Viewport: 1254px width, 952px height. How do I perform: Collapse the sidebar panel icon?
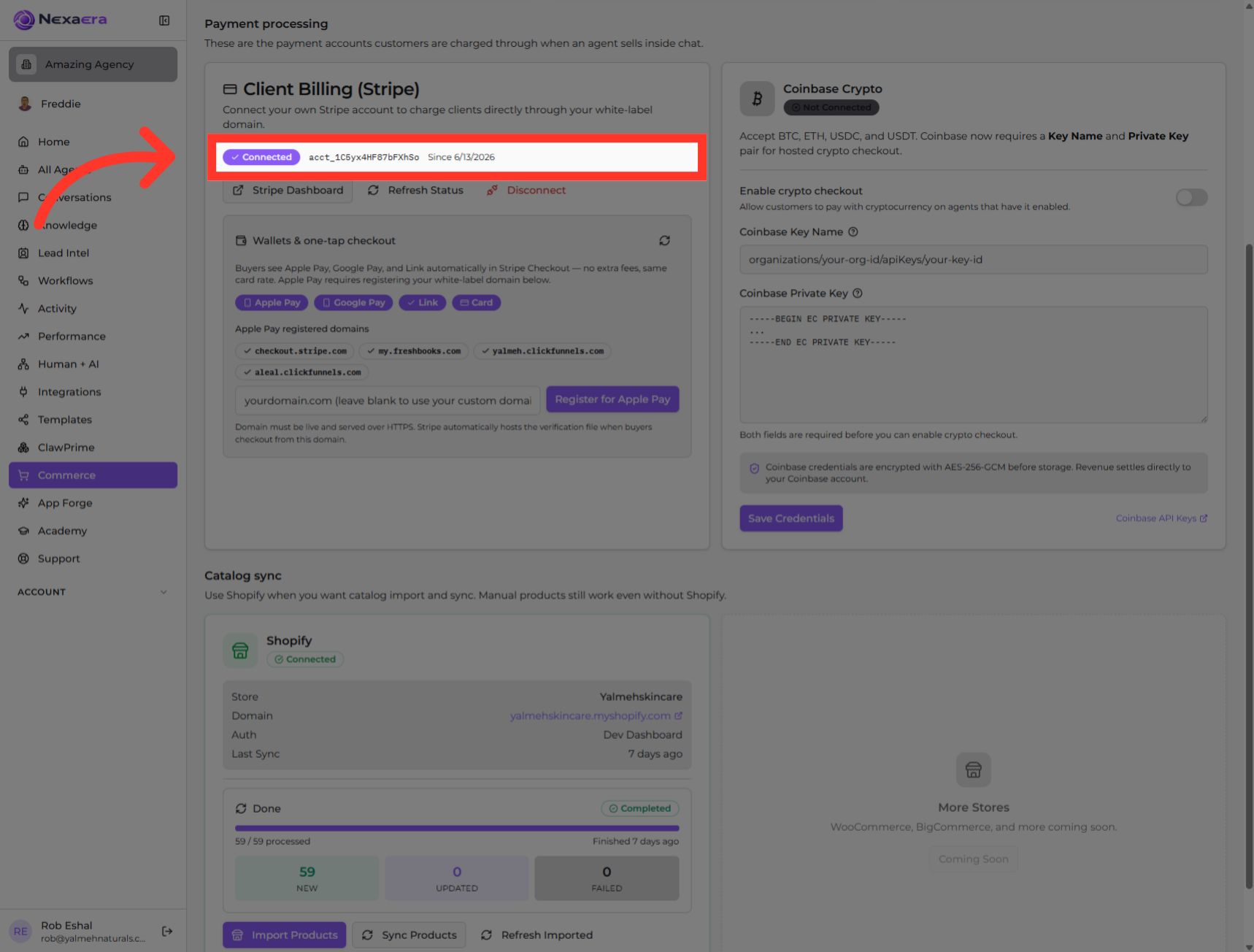[x=164, y=20]
